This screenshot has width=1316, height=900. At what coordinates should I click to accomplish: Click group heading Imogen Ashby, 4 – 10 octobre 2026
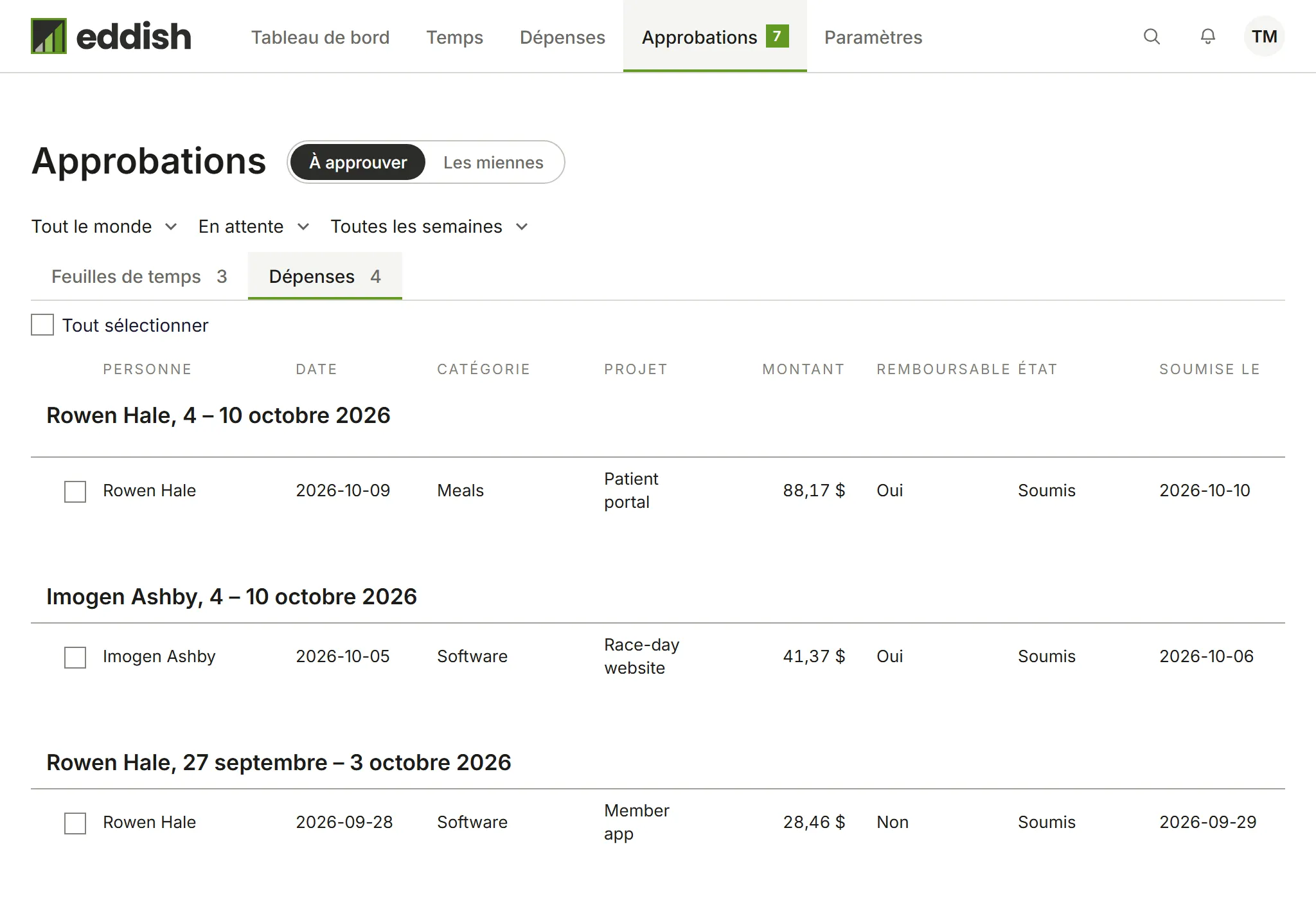click(231, 597)
